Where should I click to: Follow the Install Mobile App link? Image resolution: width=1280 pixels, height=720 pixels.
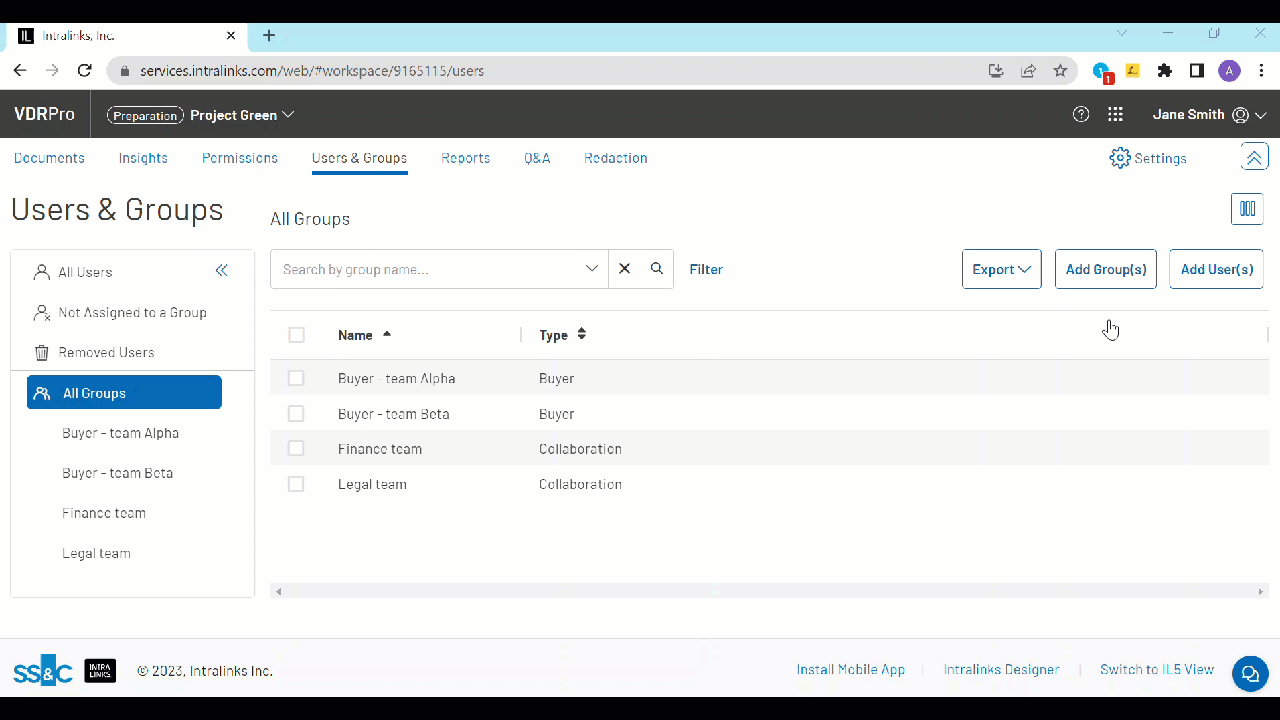tap(851, 670)
